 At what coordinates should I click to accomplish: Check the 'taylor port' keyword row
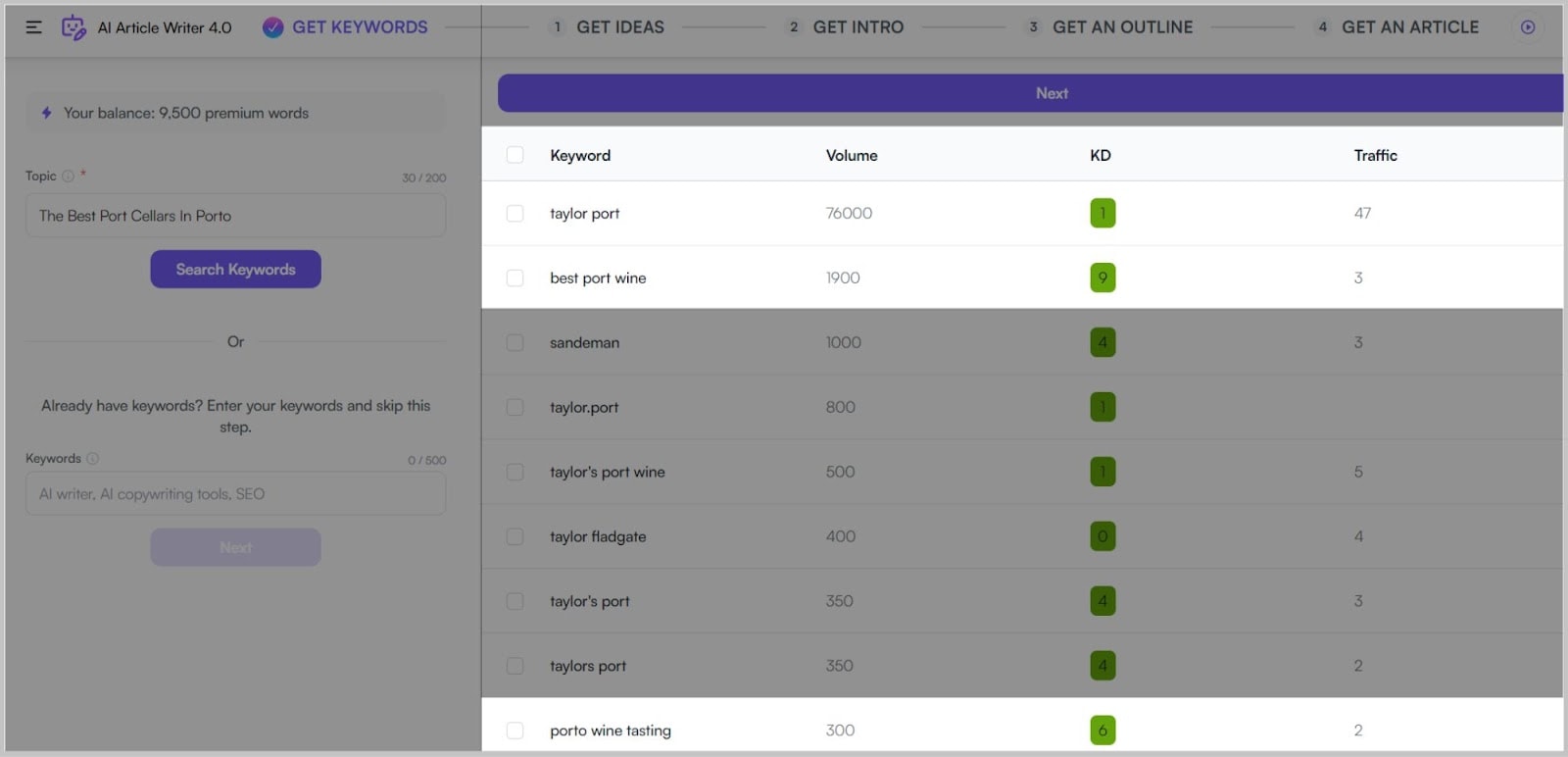pyautogui.click(x=514, y=213)
